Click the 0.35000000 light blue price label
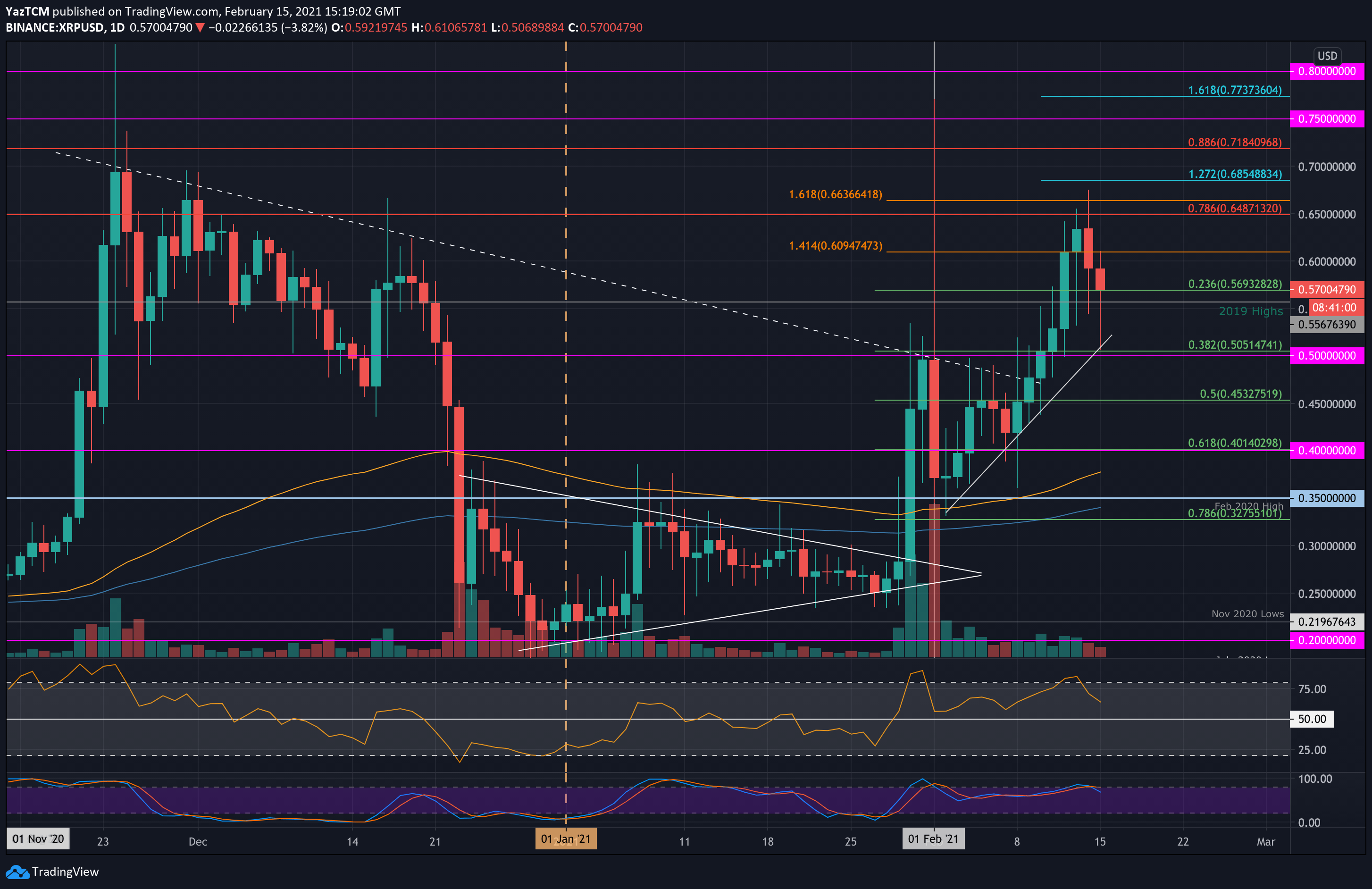1372x889 pixels. tap(1326, 498)
